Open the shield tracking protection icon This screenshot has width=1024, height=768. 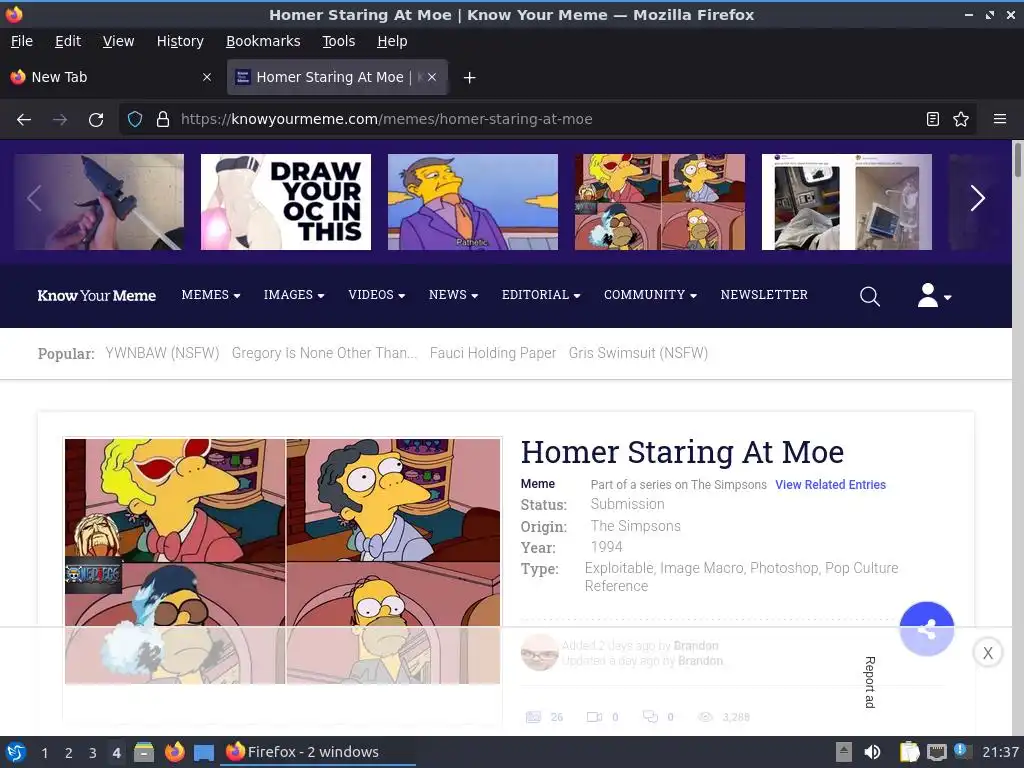pyautogui.click(x=135, y=120)
